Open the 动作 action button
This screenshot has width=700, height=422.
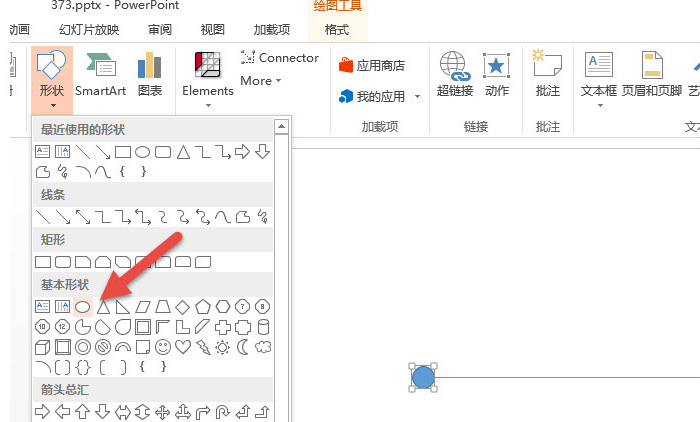click(496, 75)
